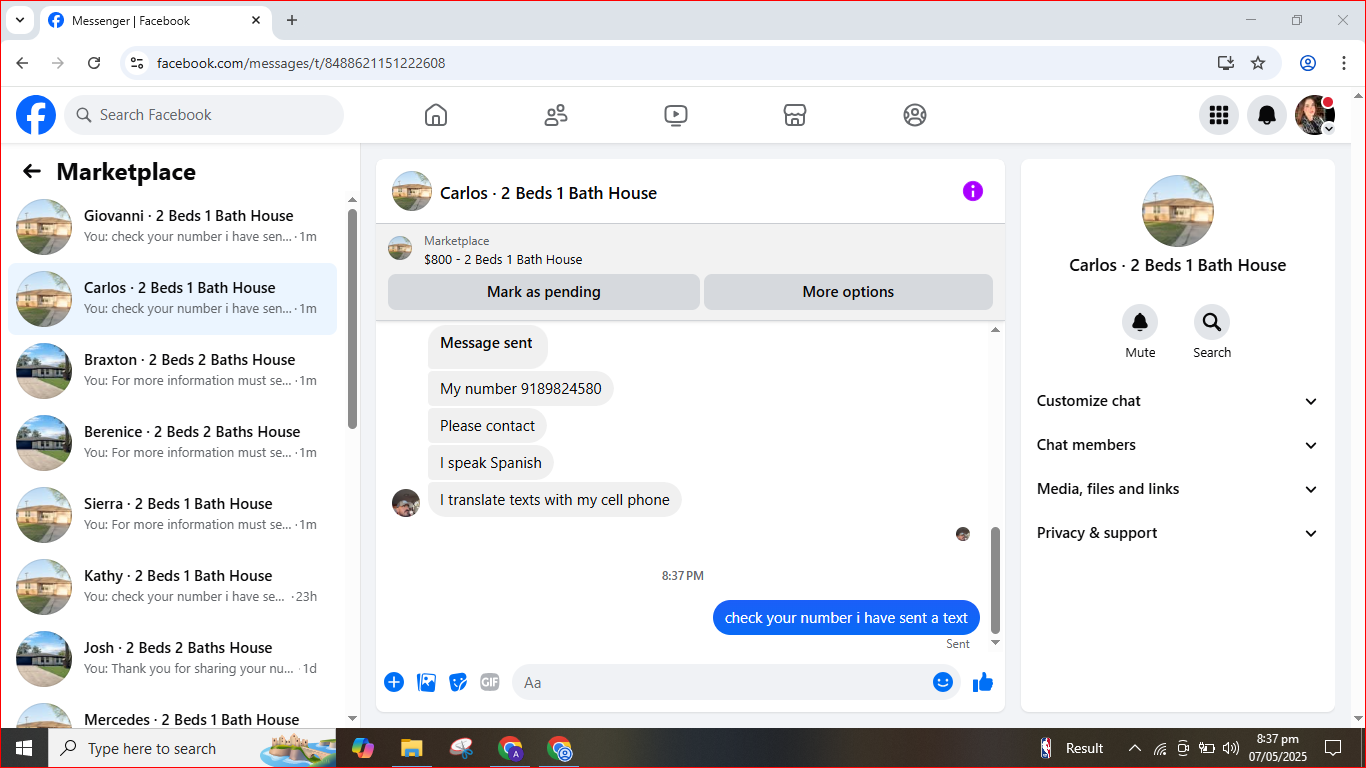This screenshot has height=768, width=1366.
Task: Click 'check your number' sent message bubble
Action: [846, 618]
